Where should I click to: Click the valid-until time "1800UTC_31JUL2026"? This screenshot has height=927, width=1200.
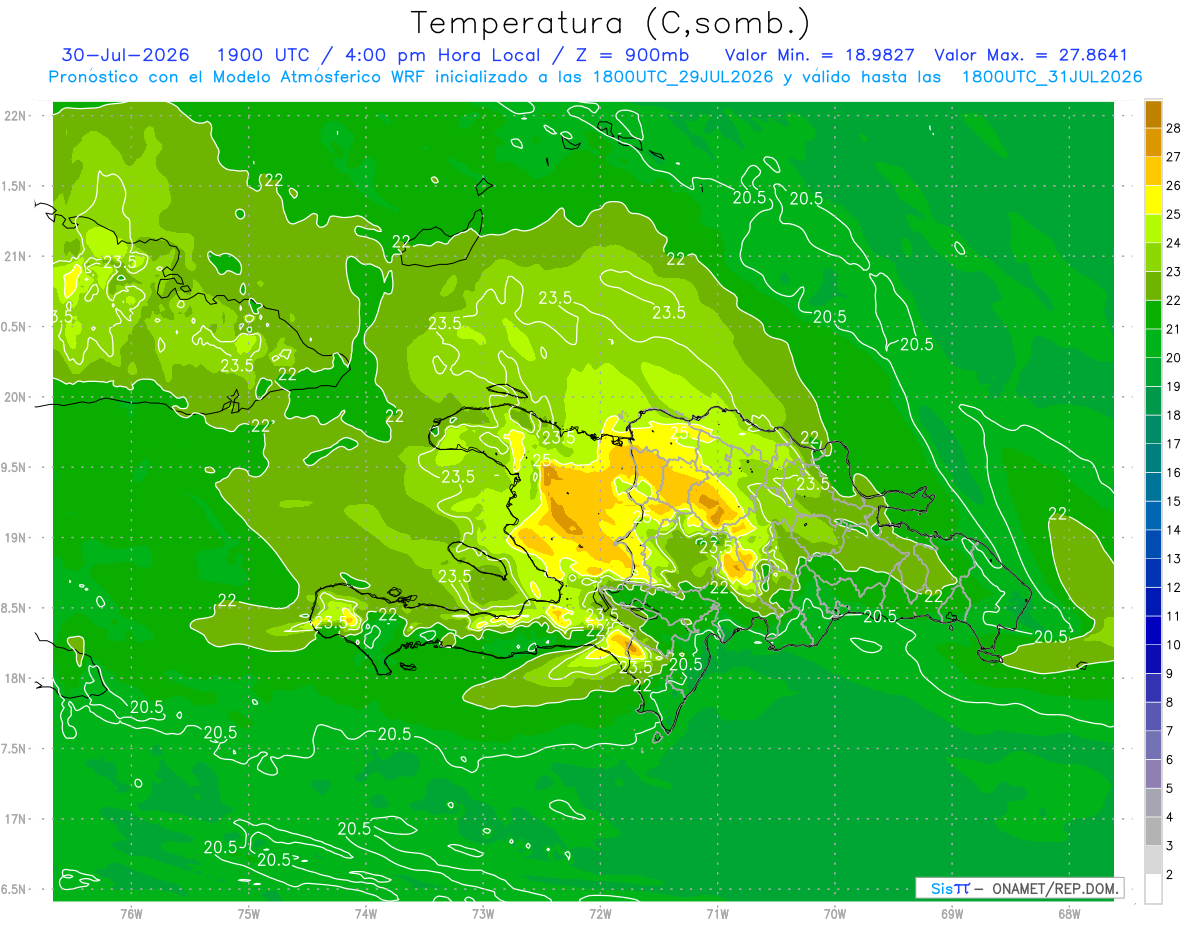tap(1051, 77)
